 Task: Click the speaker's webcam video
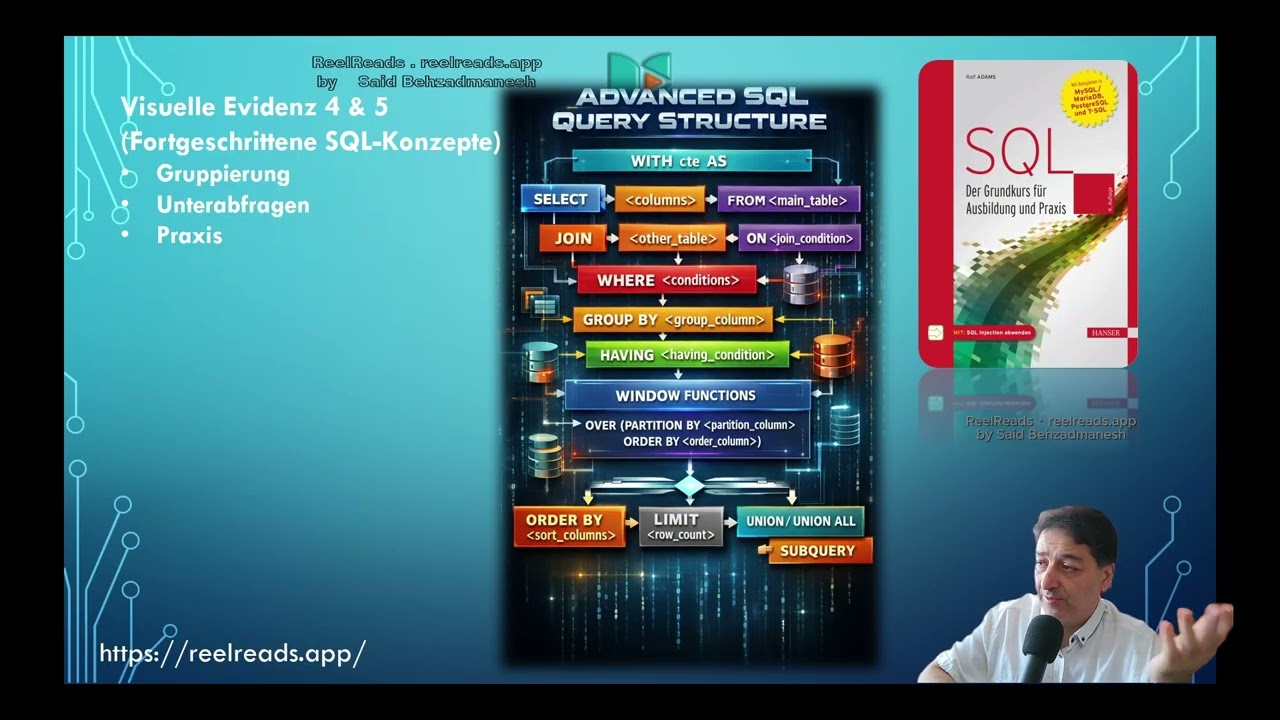click(1075, 595)
